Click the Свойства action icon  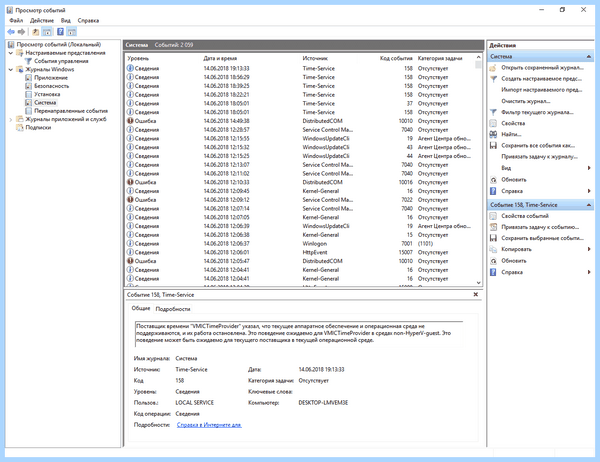493,123
